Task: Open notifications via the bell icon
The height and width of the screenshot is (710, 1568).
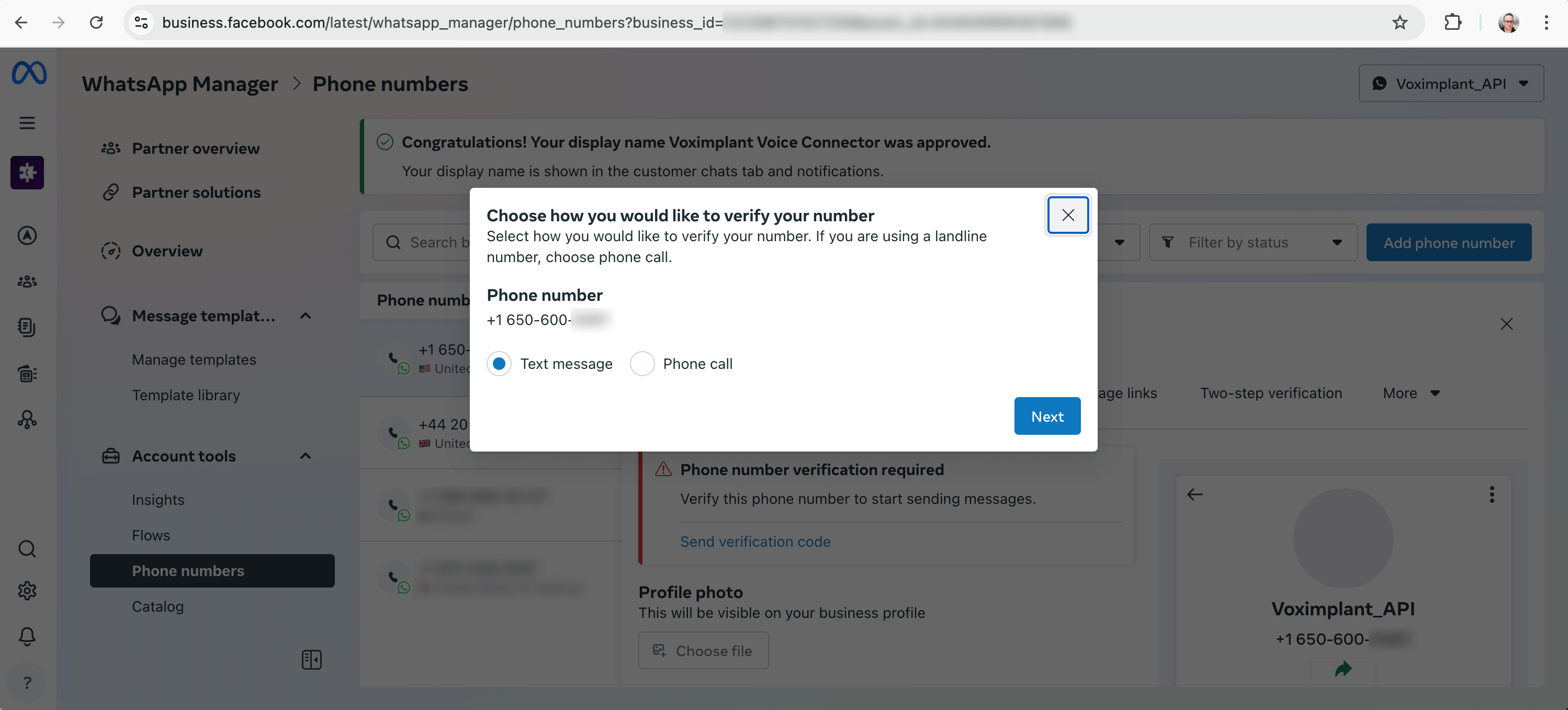Action: [x=27, y=636]
